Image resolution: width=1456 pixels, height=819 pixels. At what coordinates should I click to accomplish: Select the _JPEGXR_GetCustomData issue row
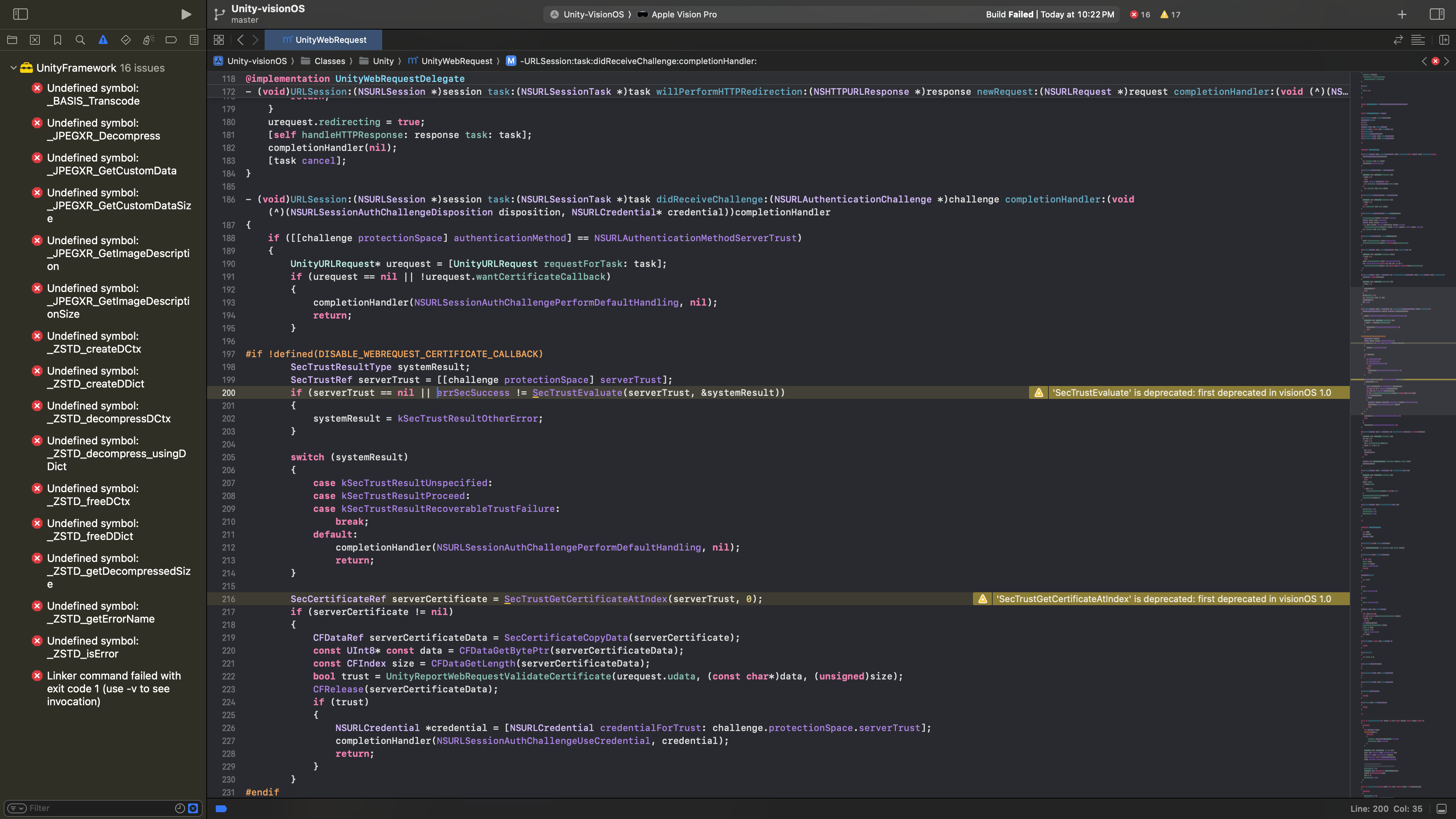[104, 165]
